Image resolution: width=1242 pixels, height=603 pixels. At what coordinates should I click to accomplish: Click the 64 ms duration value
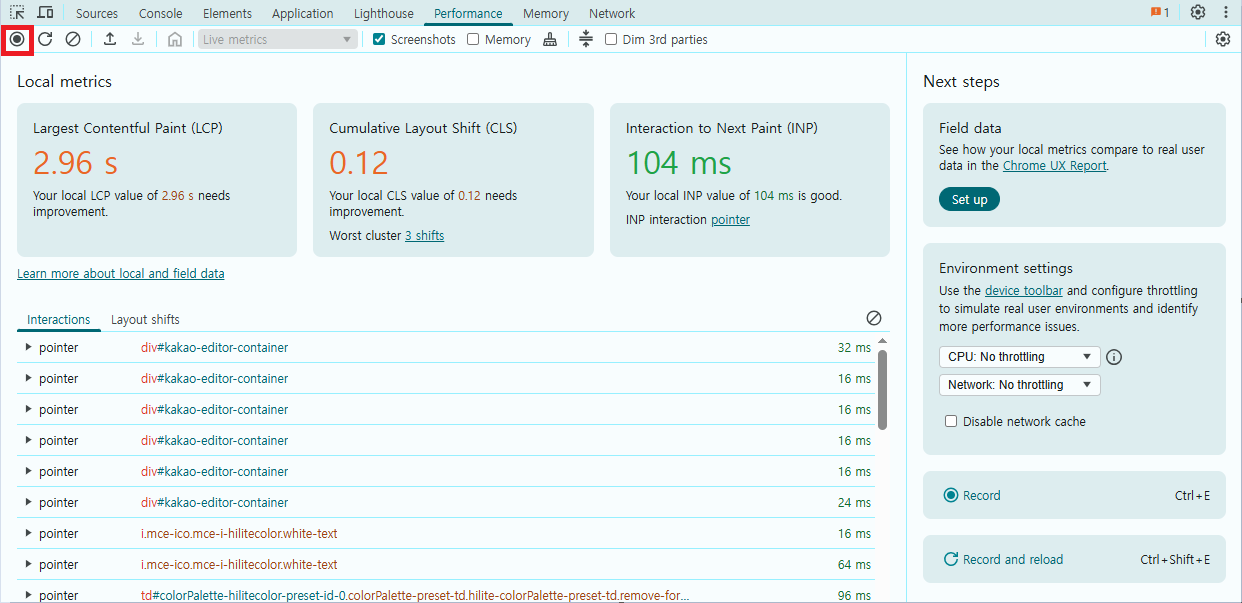tap(854, 564)
